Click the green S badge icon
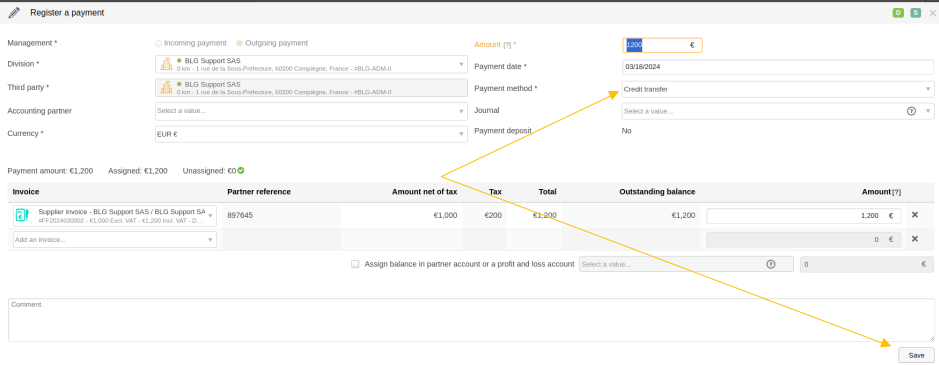The width and height of the screenshot is (939, 365). pos(915,13)
